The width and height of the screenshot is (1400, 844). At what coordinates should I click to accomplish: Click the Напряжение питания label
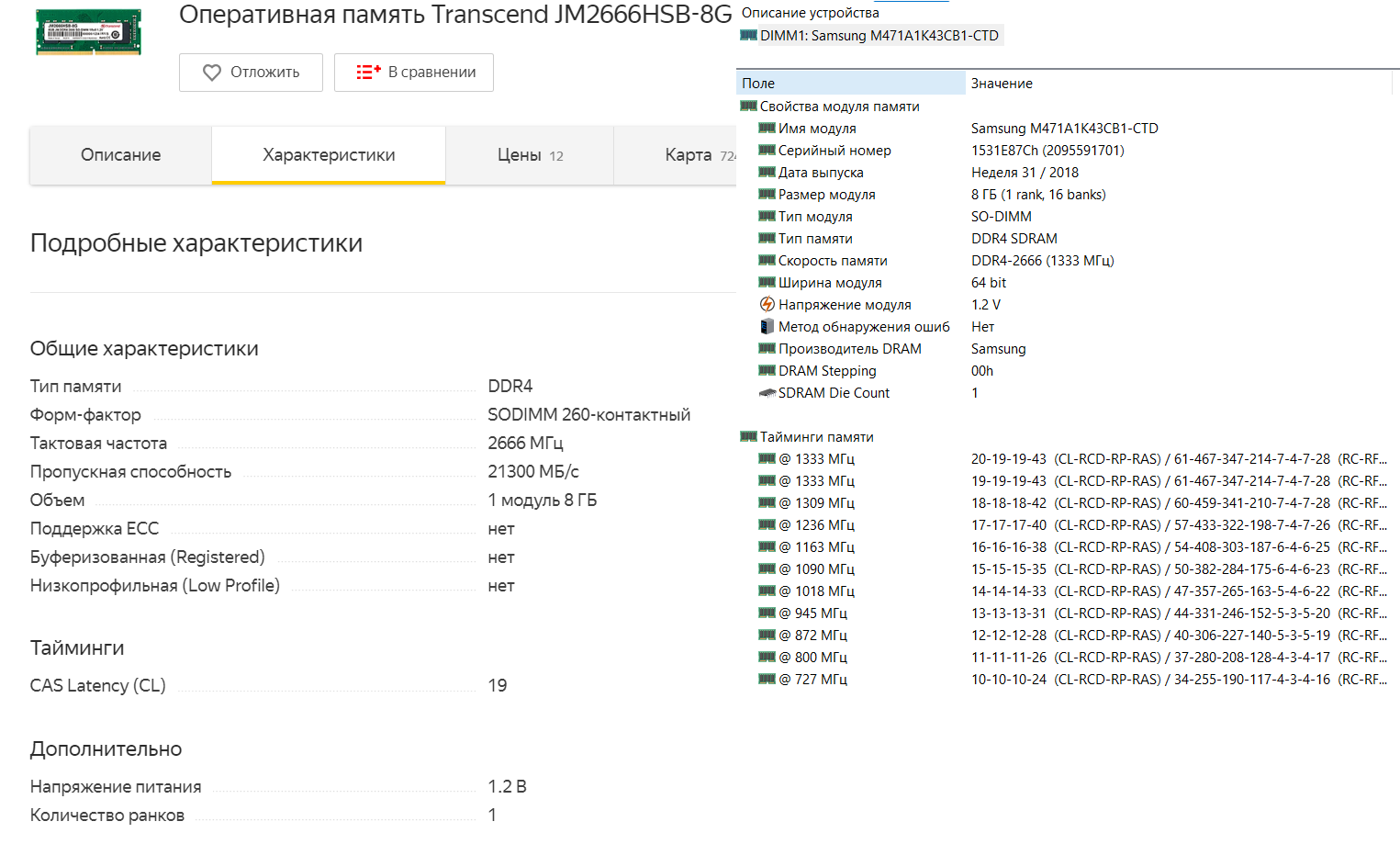tap(116, 787)
